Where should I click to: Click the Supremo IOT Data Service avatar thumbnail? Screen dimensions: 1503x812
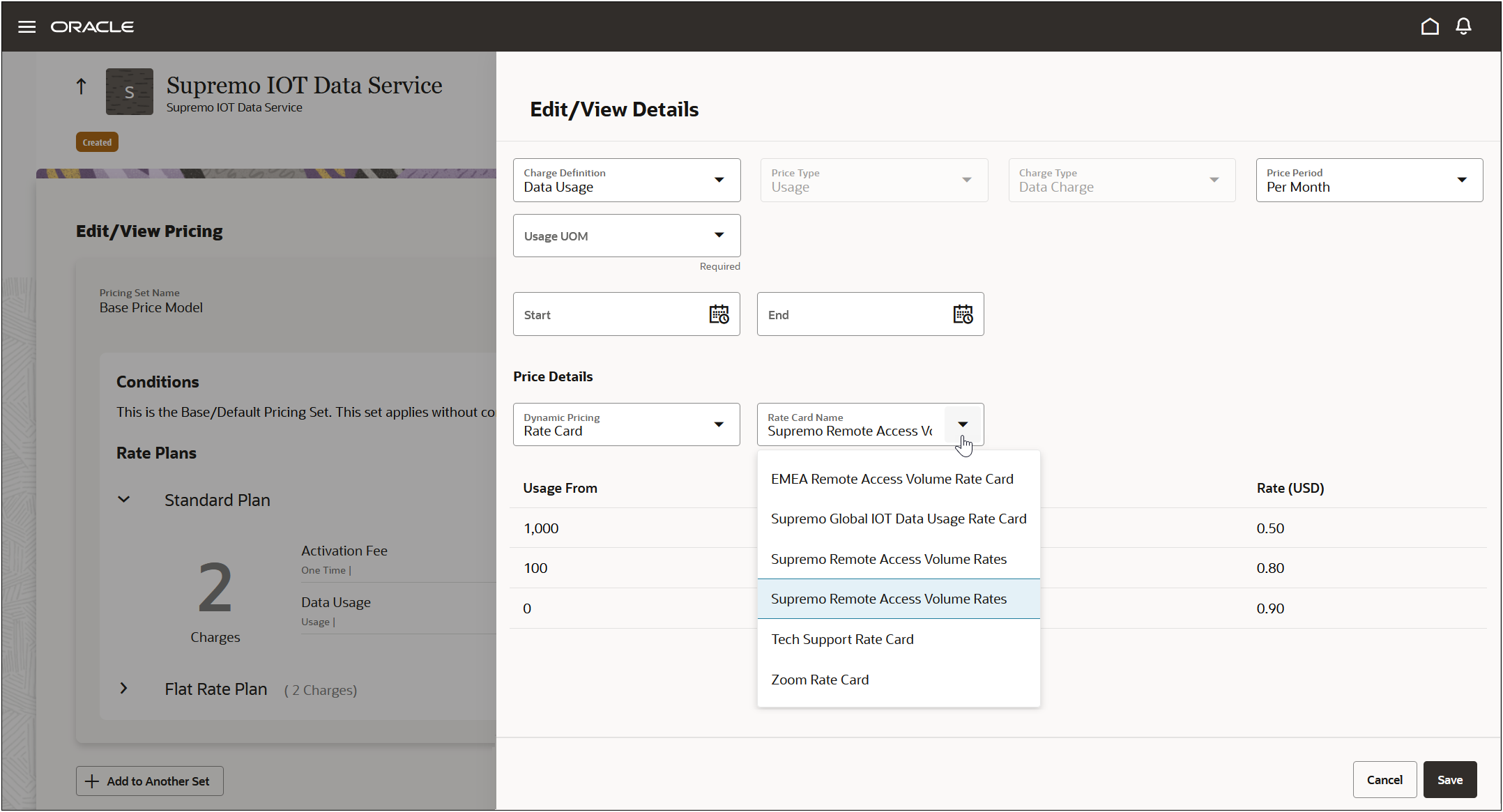pyautogui.click(x=129, y=91)
